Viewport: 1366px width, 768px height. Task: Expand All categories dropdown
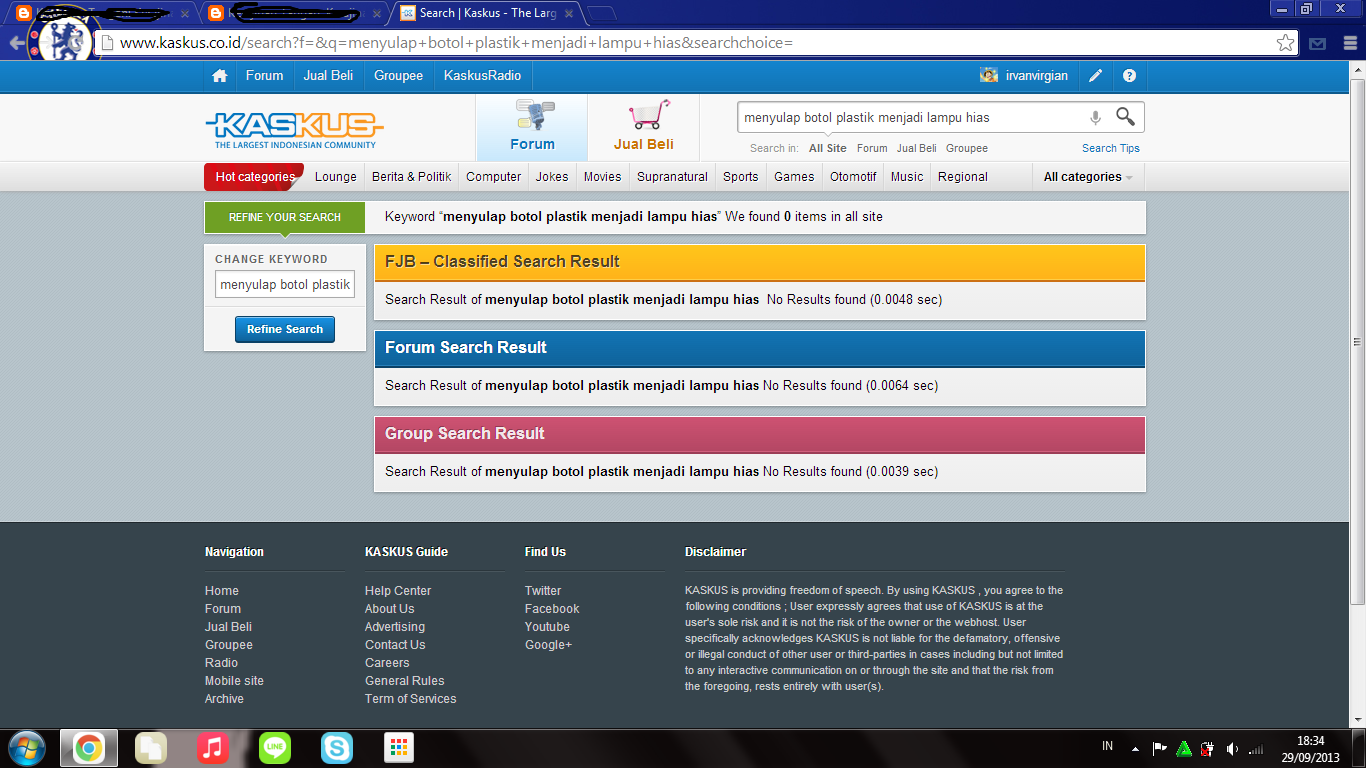[1088, 177]
